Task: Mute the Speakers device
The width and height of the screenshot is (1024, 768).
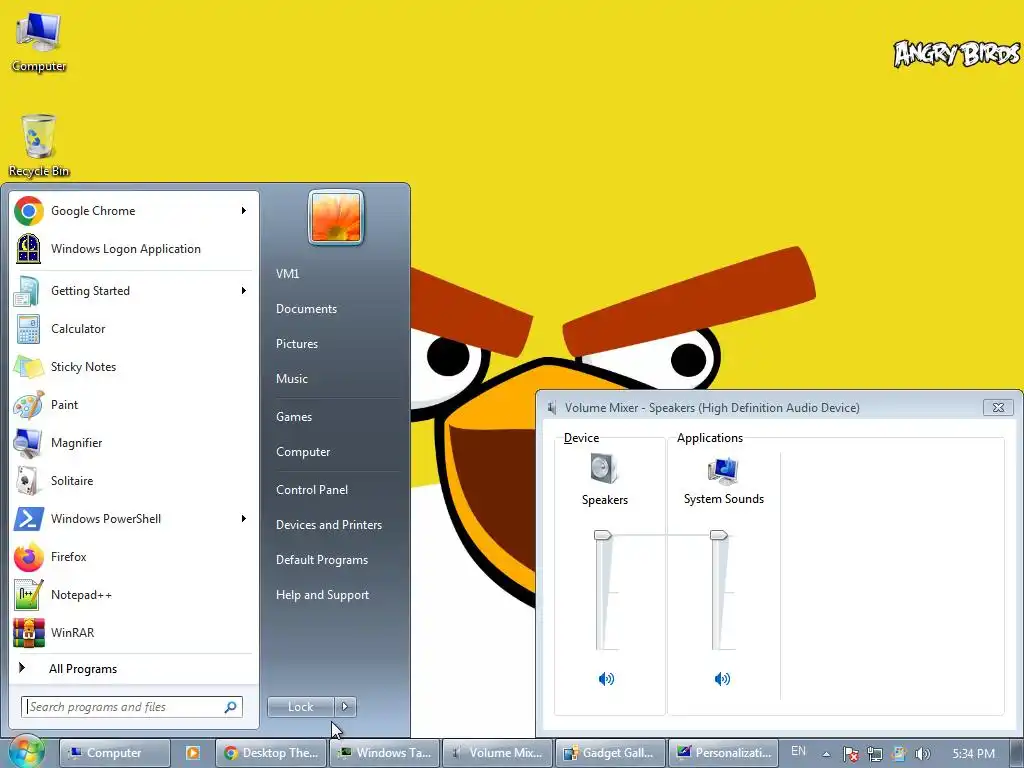Action: click(x=606, y=679)
